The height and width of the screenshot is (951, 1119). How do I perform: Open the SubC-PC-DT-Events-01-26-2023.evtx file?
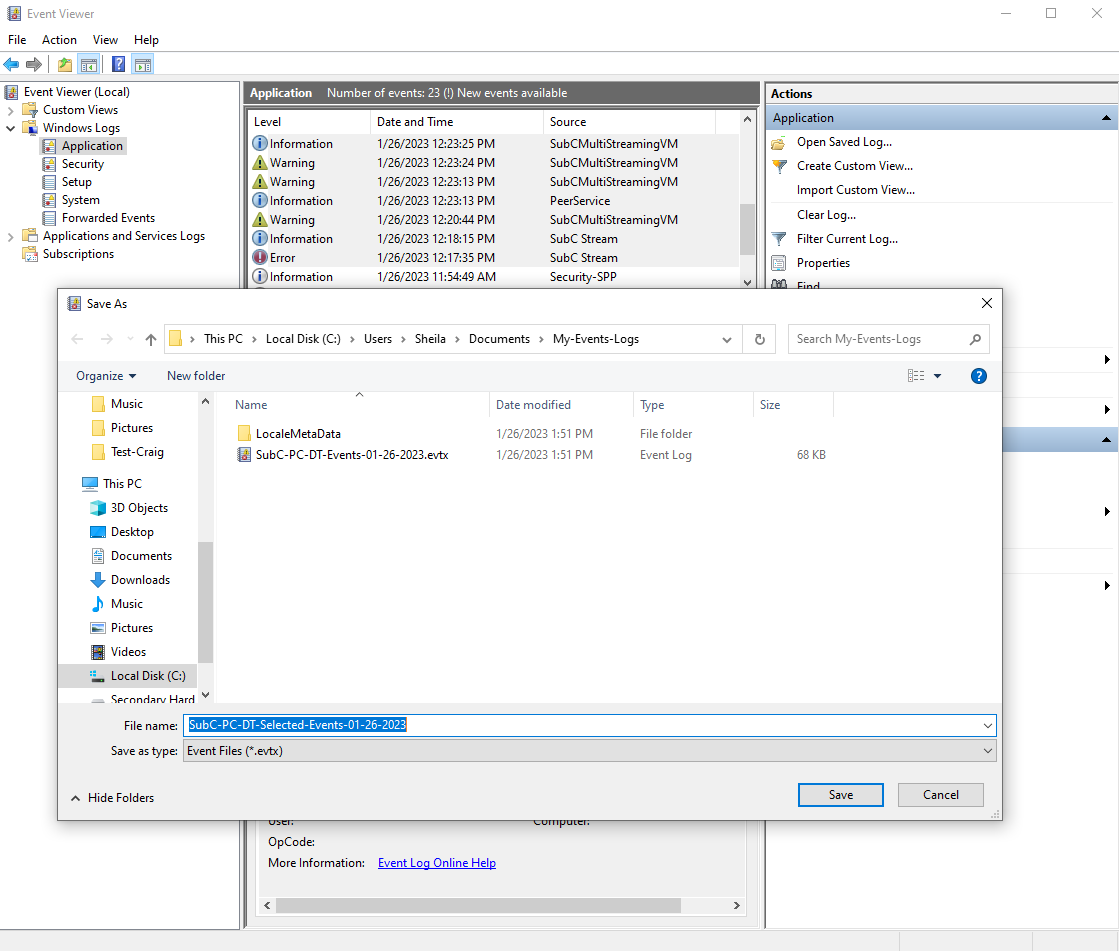coord(351,455)
